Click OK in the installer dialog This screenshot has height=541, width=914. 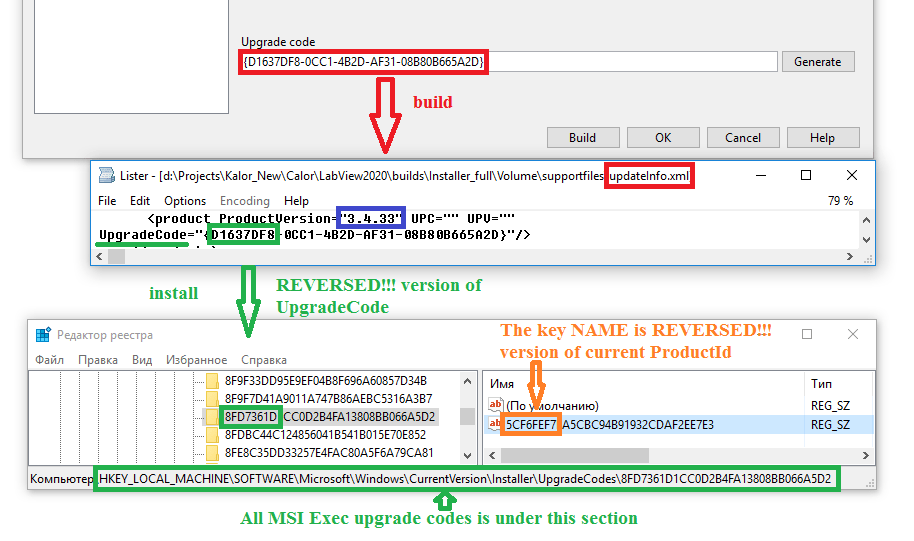click(x=663, y=138)
